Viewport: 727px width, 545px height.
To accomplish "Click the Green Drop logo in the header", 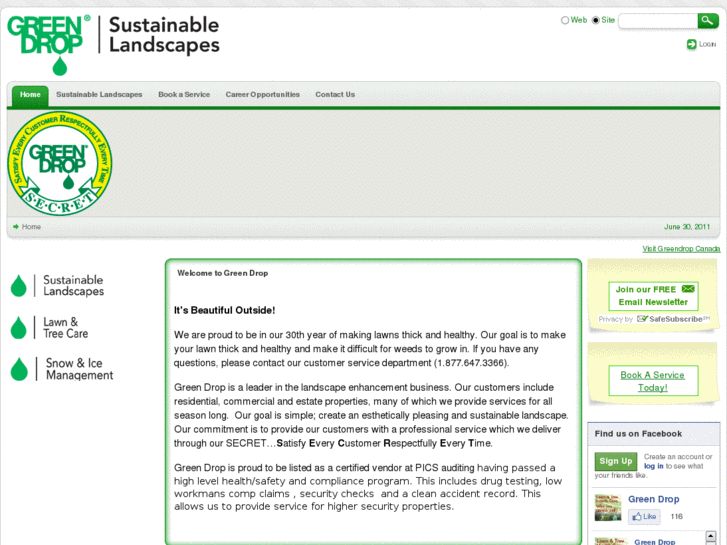I will [x=49, y=45].
